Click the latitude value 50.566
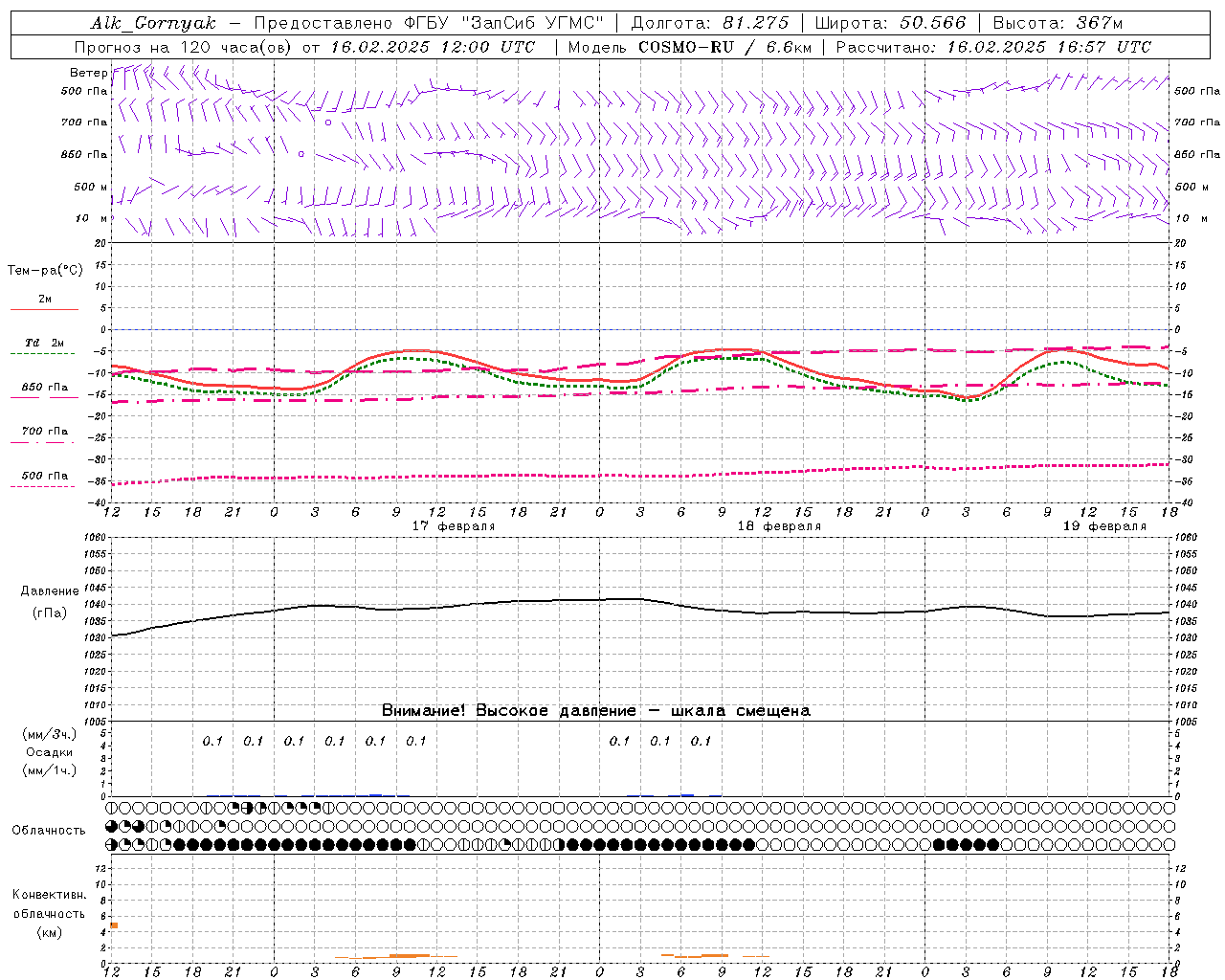 coord(933,23)
